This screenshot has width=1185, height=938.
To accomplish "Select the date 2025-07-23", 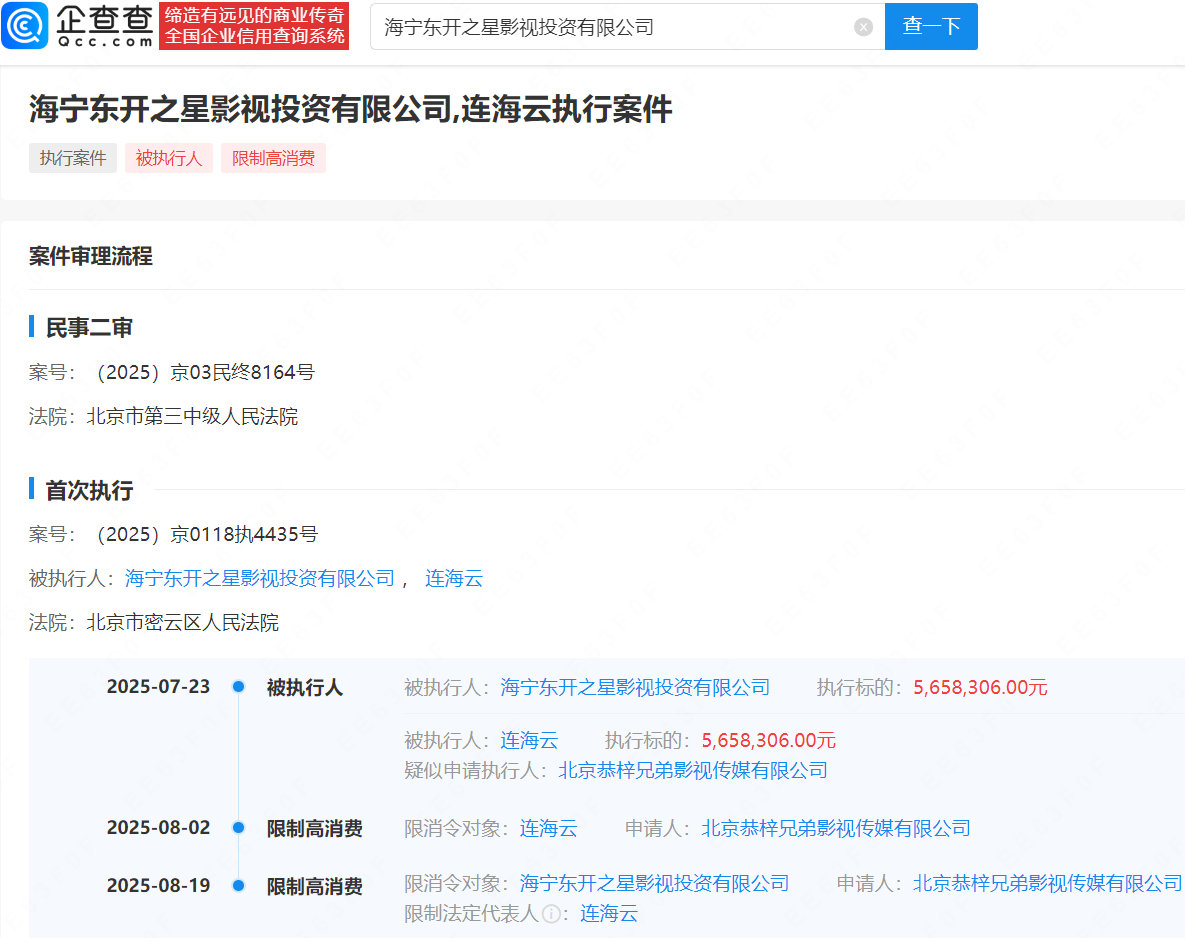I will [158, 686].
